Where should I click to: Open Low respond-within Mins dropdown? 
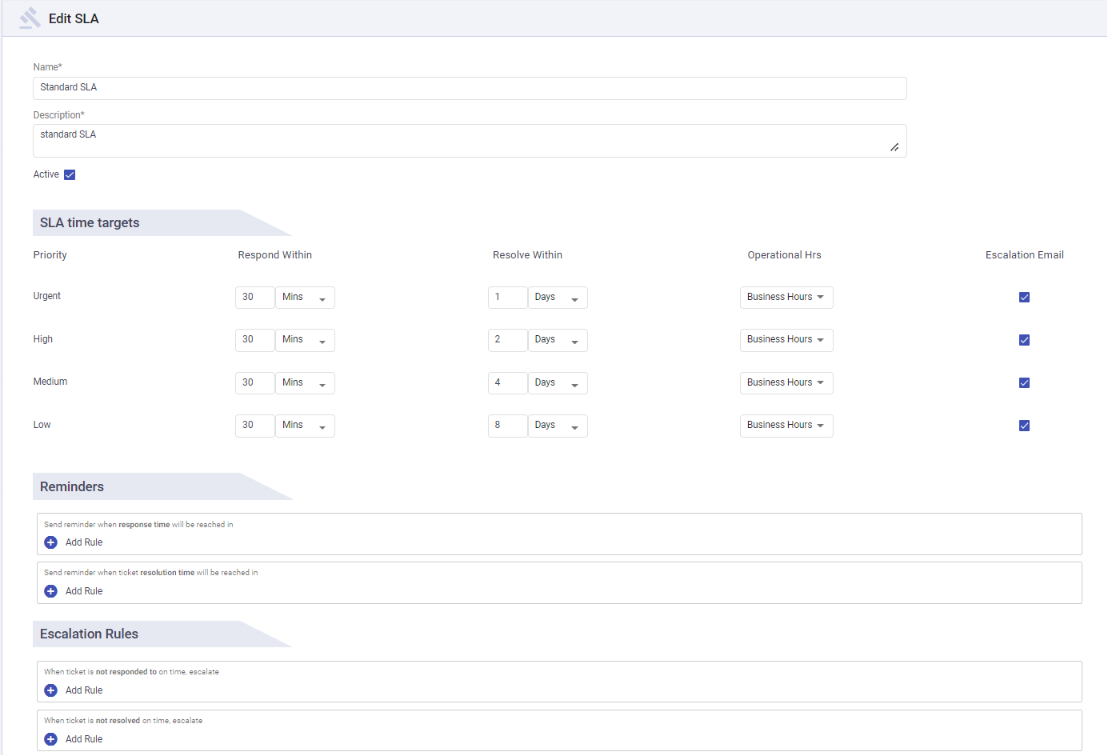(x=305, y=425)
